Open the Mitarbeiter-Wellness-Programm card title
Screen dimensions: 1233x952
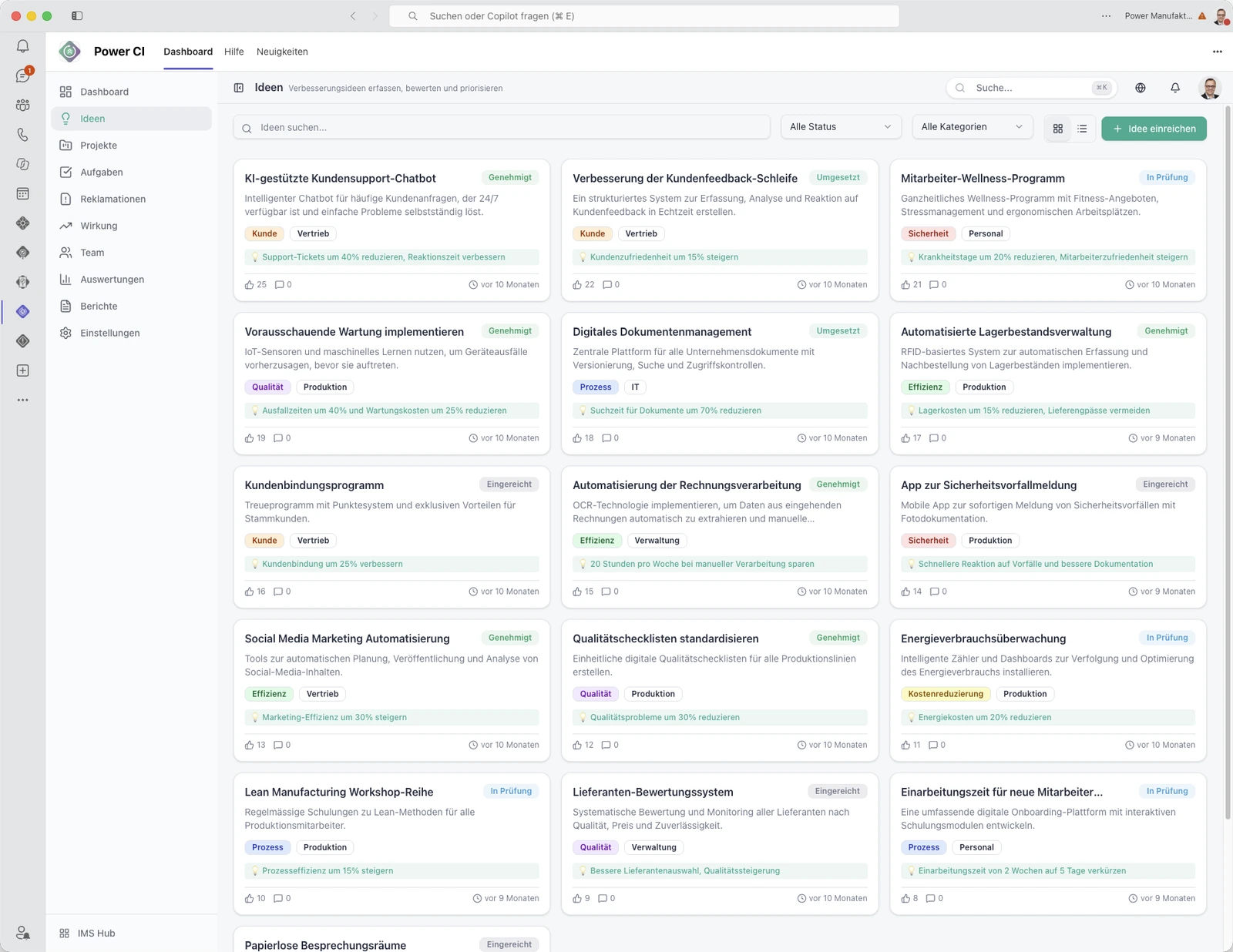point(983,179)
